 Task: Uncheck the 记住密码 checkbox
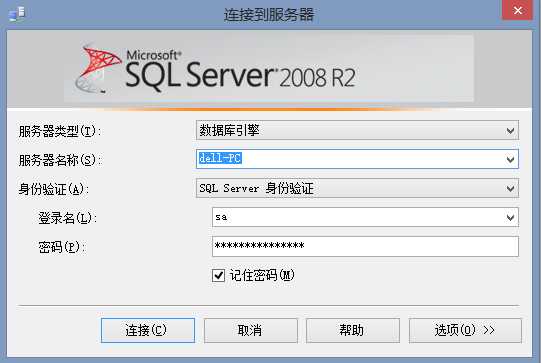(218, 275)
